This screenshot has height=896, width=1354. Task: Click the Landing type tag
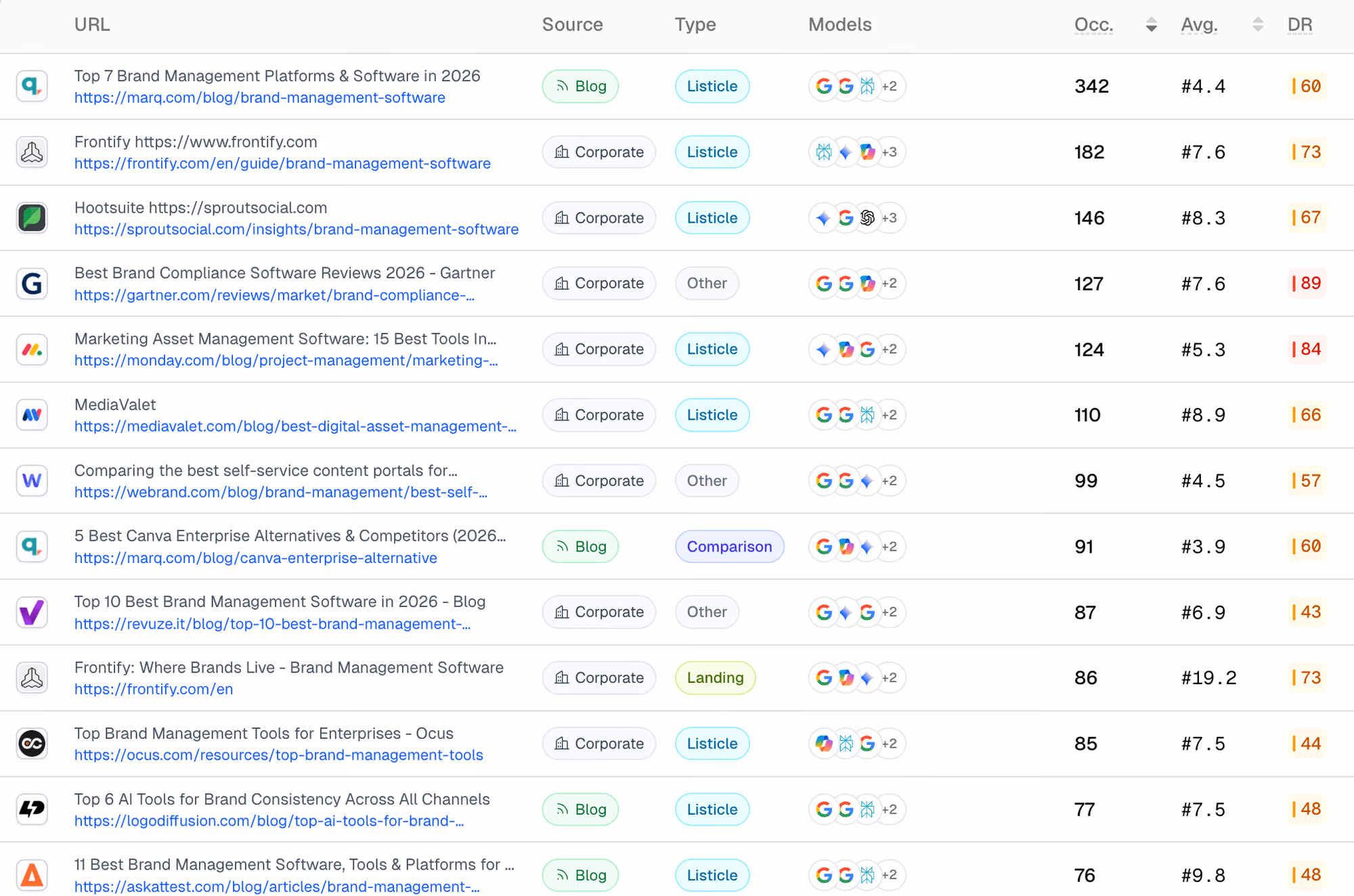(715, 678)
